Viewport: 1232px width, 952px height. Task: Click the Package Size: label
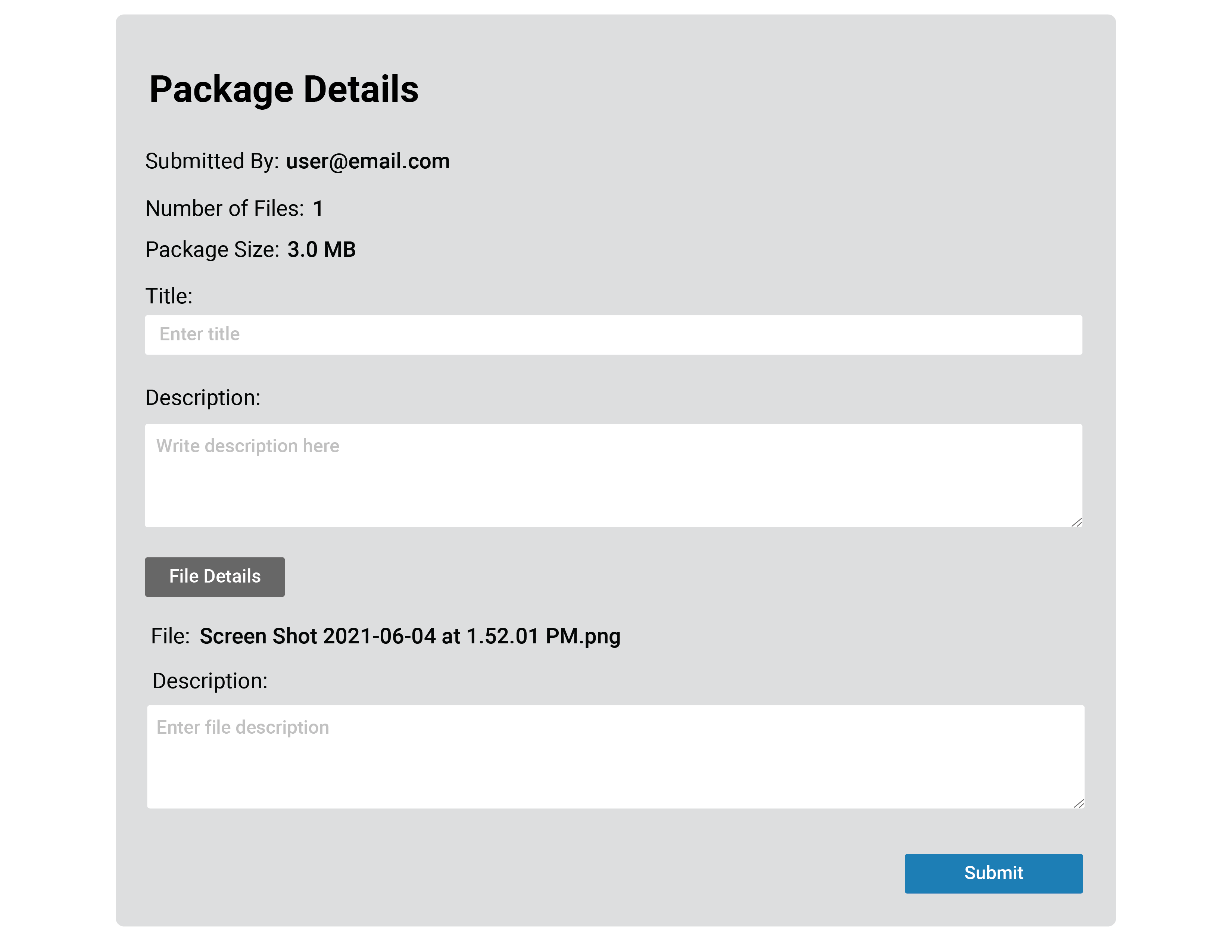(x=212, y=250)
